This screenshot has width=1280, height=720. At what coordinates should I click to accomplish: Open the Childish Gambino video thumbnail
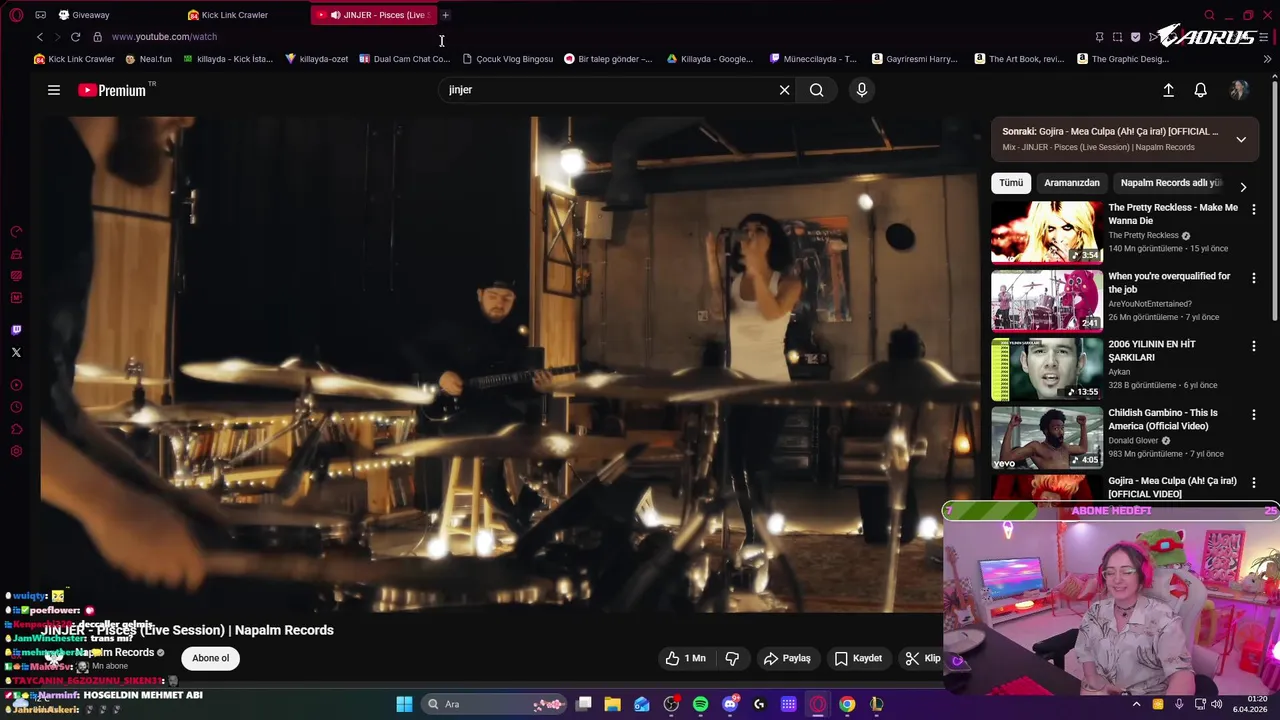coord(1047,437)
